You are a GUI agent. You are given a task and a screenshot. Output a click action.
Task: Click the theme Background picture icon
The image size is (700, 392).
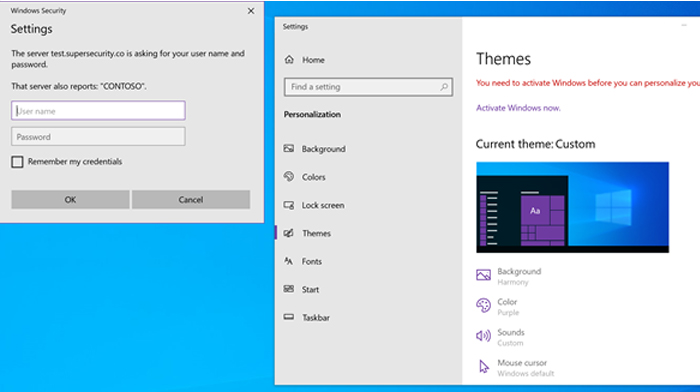pos(483,275)
